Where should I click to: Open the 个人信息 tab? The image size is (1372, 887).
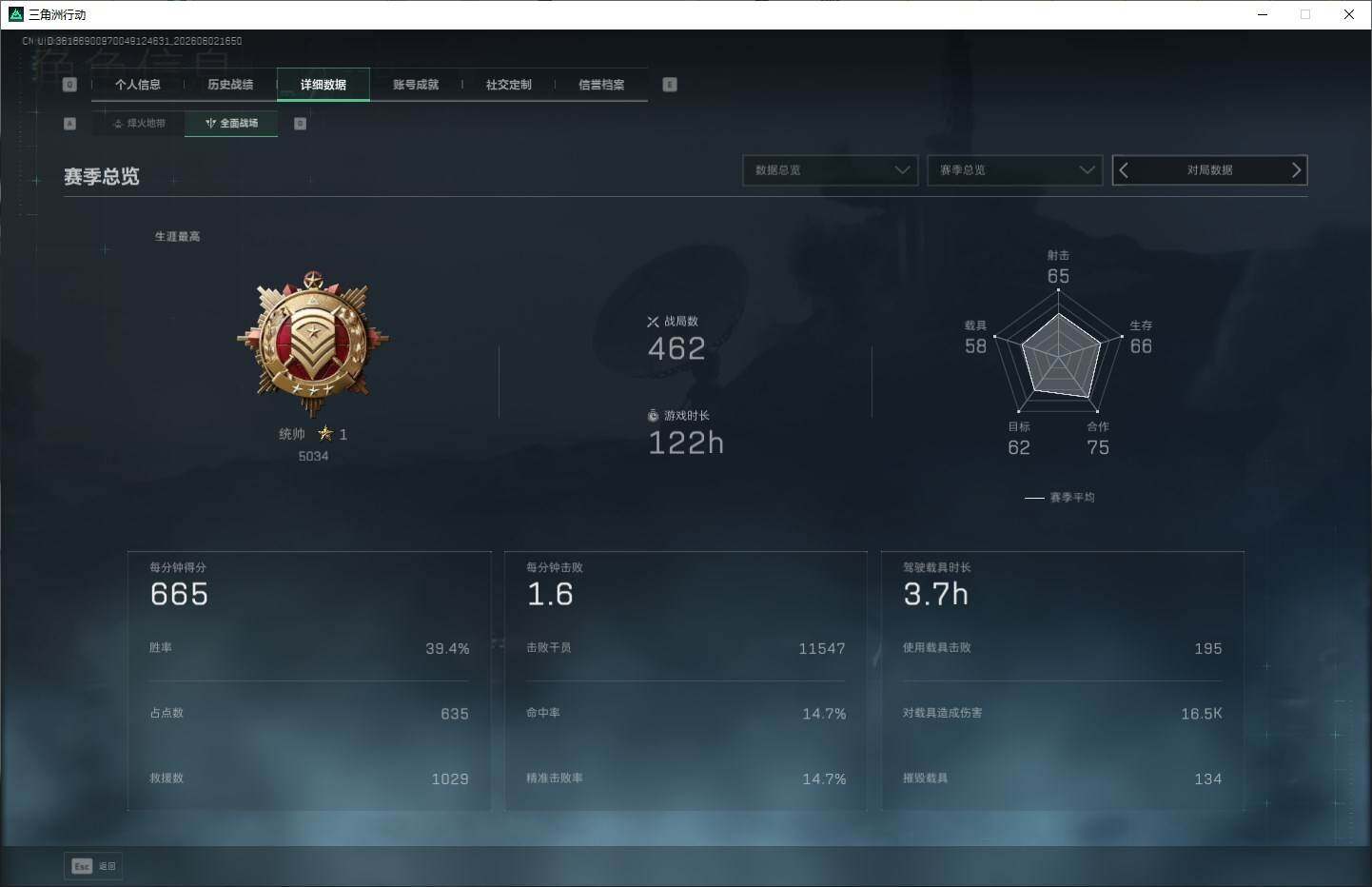click(137, 85)
